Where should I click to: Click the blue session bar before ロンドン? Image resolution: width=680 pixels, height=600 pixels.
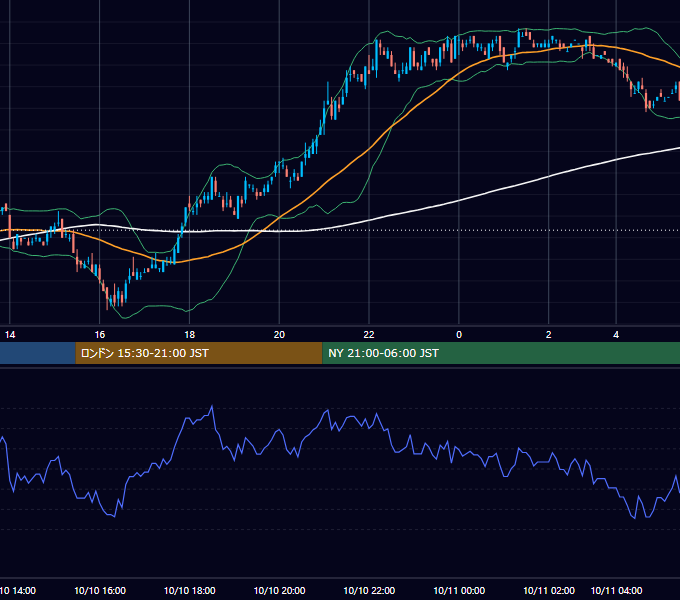tap(38, 353)
